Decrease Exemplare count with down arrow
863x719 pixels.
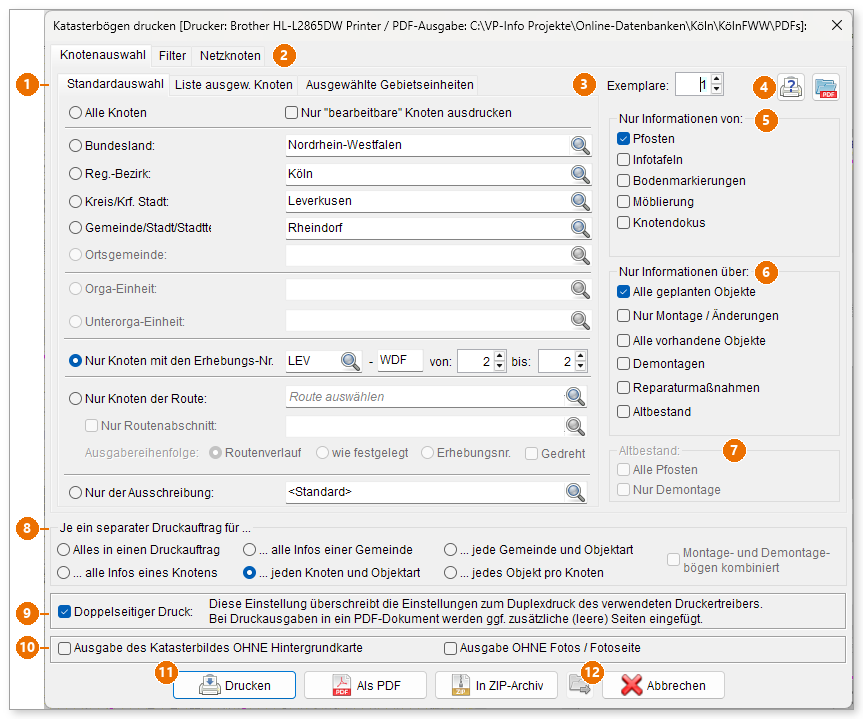tap(717, 90)
